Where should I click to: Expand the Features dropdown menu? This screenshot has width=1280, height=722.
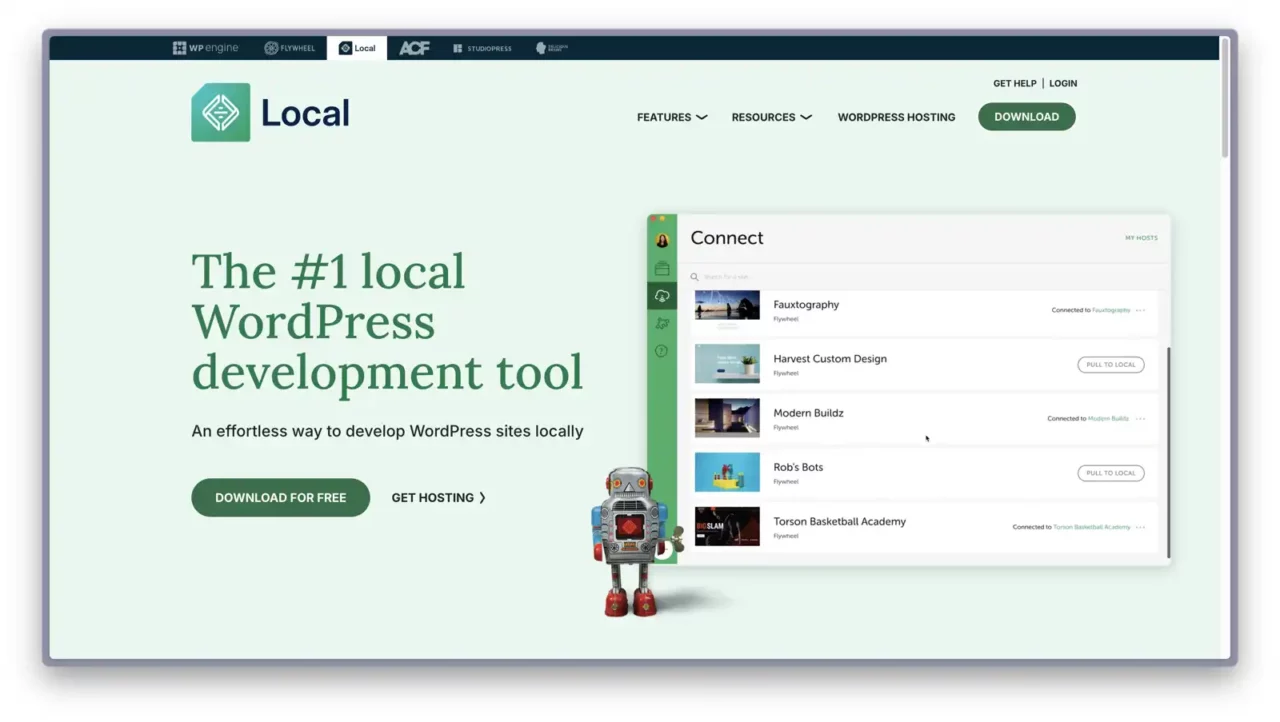pos(672,117)
